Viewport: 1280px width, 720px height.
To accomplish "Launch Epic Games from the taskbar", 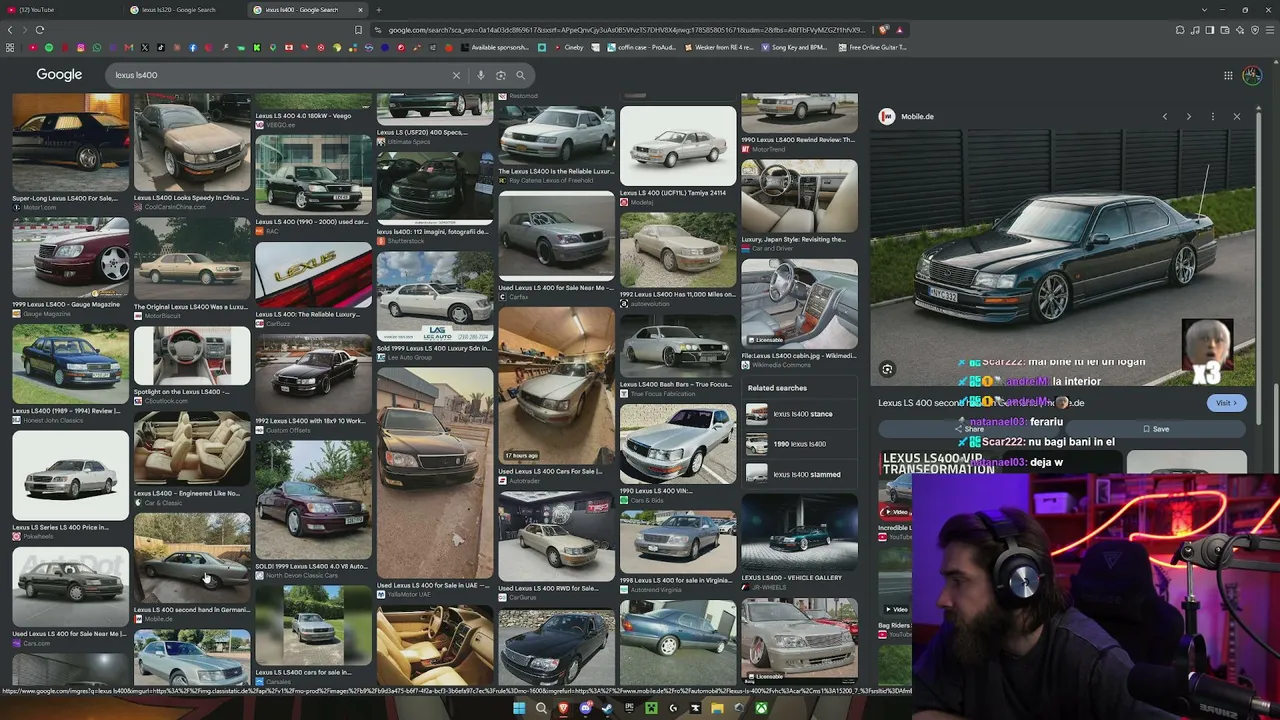I will pos(629,709).
